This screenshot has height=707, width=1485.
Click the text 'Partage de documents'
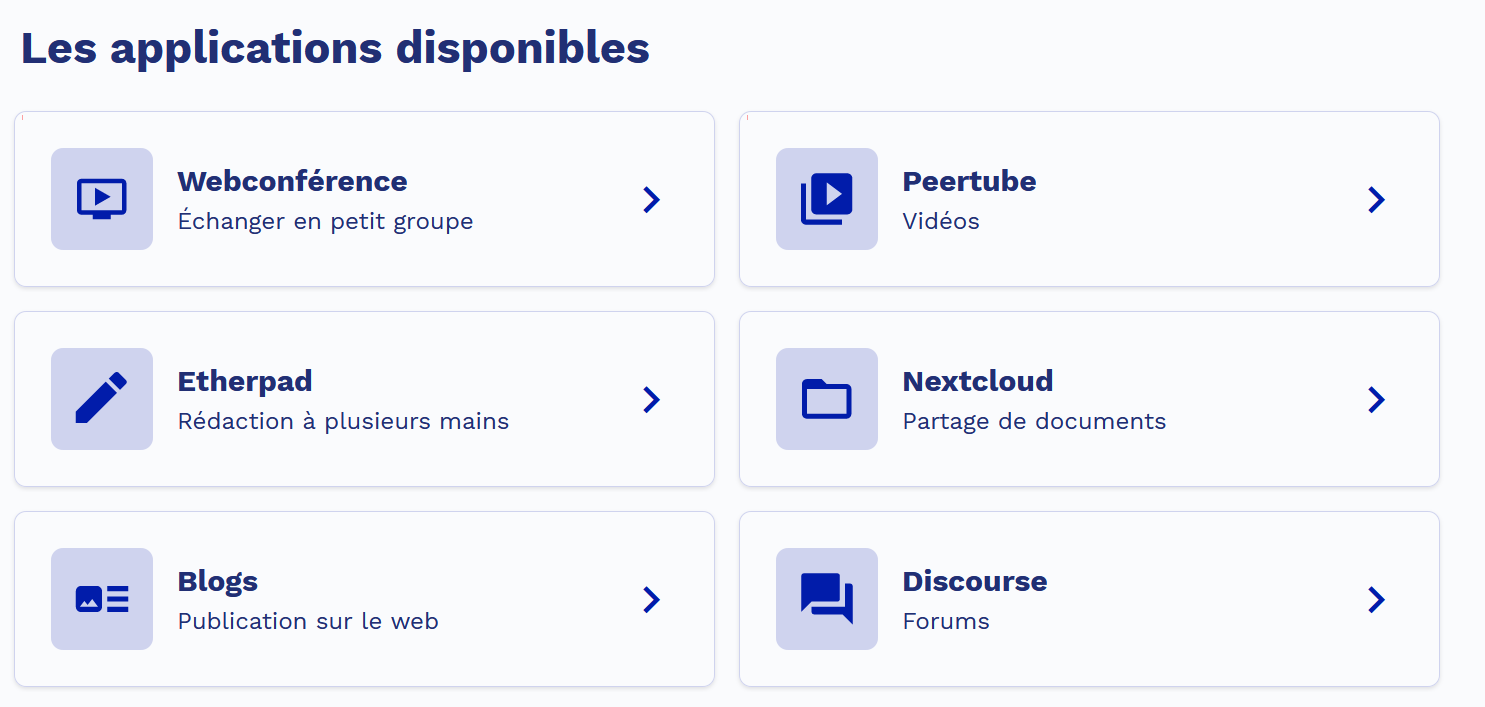click(x=1034, y=421)
